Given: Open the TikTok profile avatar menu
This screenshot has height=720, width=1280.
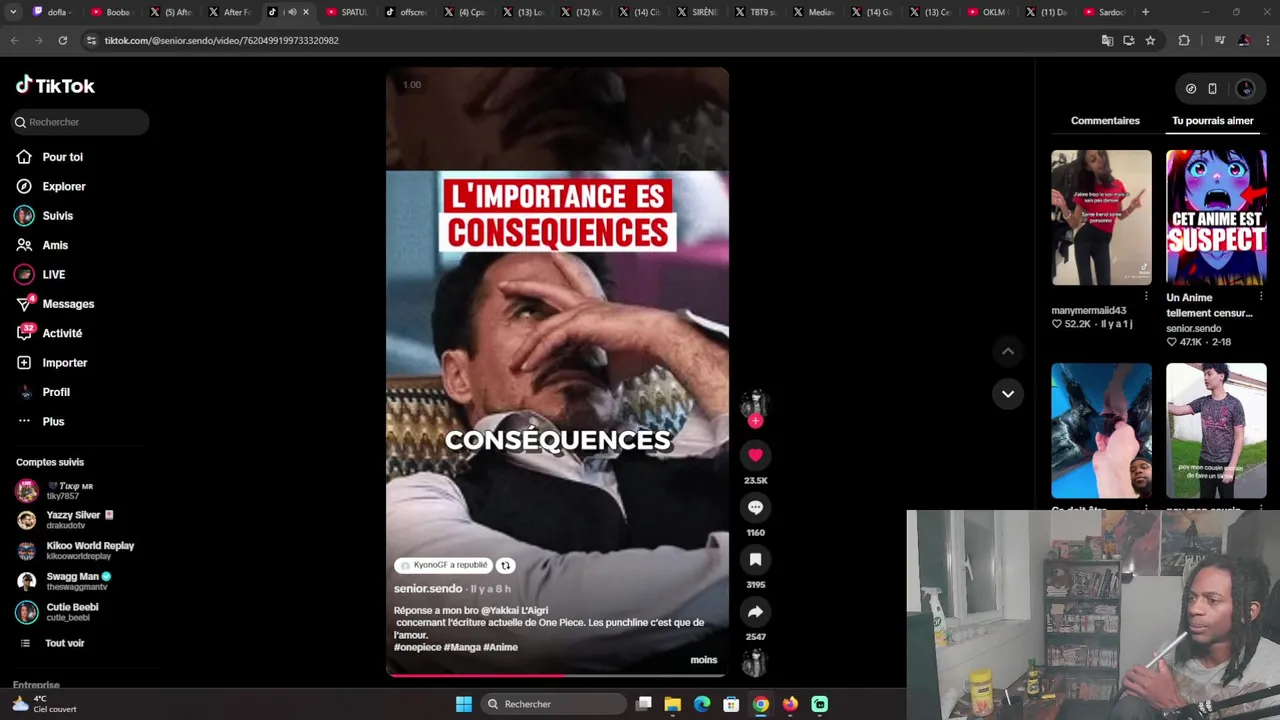Looking at the screenshot, I should tap(1245, 89).
